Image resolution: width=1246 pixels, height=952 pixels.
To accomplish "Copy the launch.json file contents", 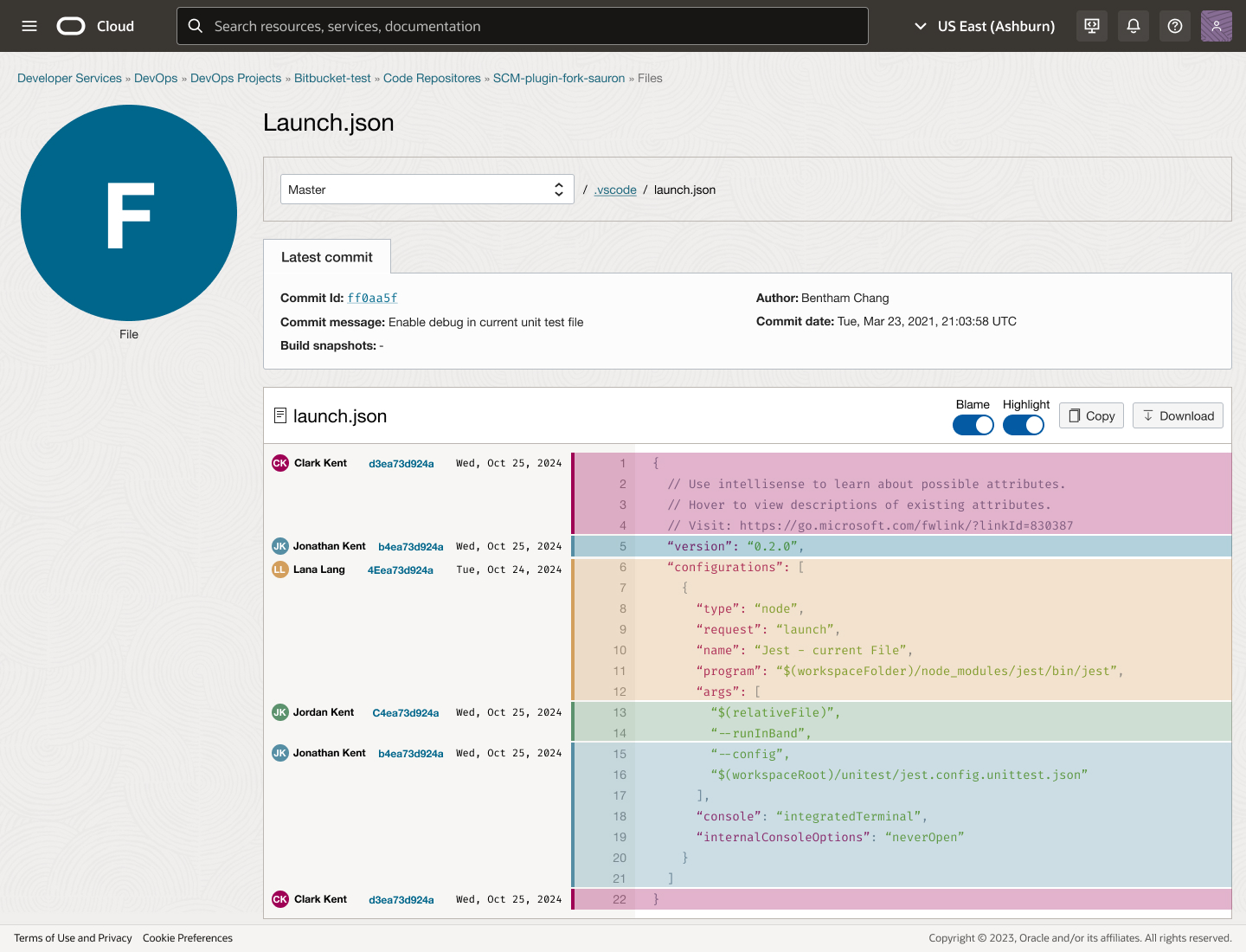I will tap(1090, 415).
